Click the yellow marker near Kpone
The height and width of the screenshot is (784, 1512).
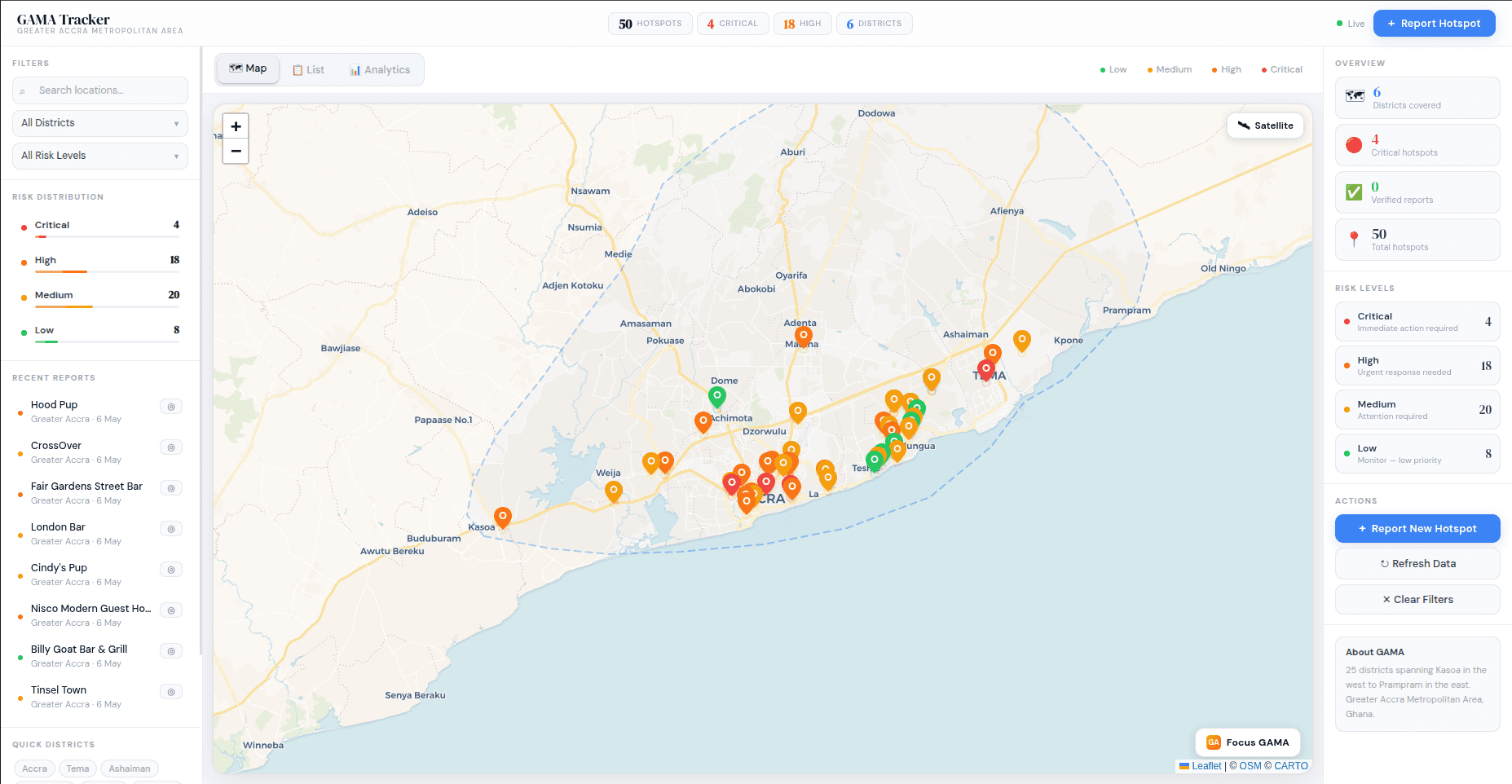point(1022,341)
